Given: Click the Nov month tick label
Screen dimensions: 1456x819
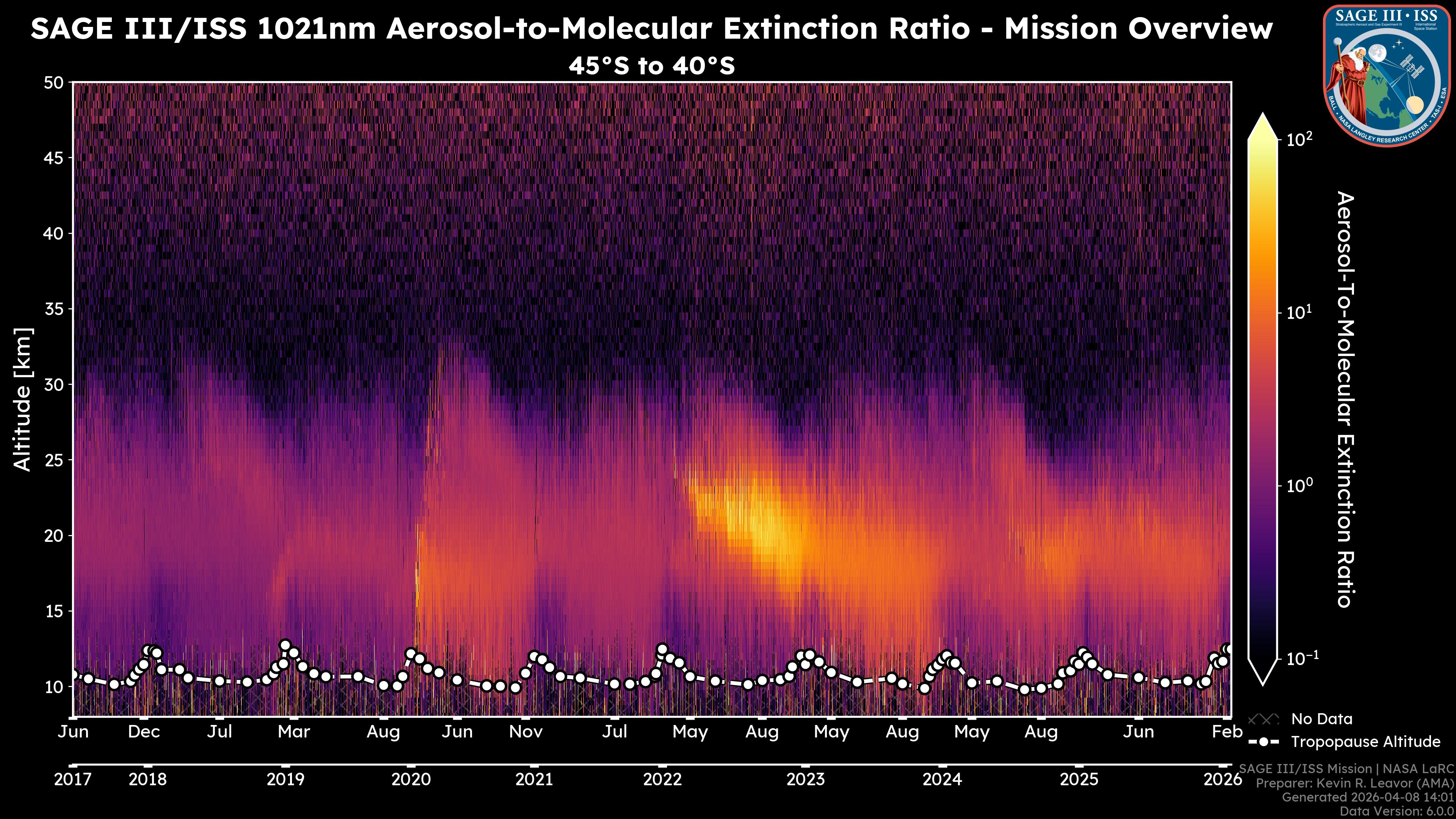Looking at the screenshot, I should 526,732.
